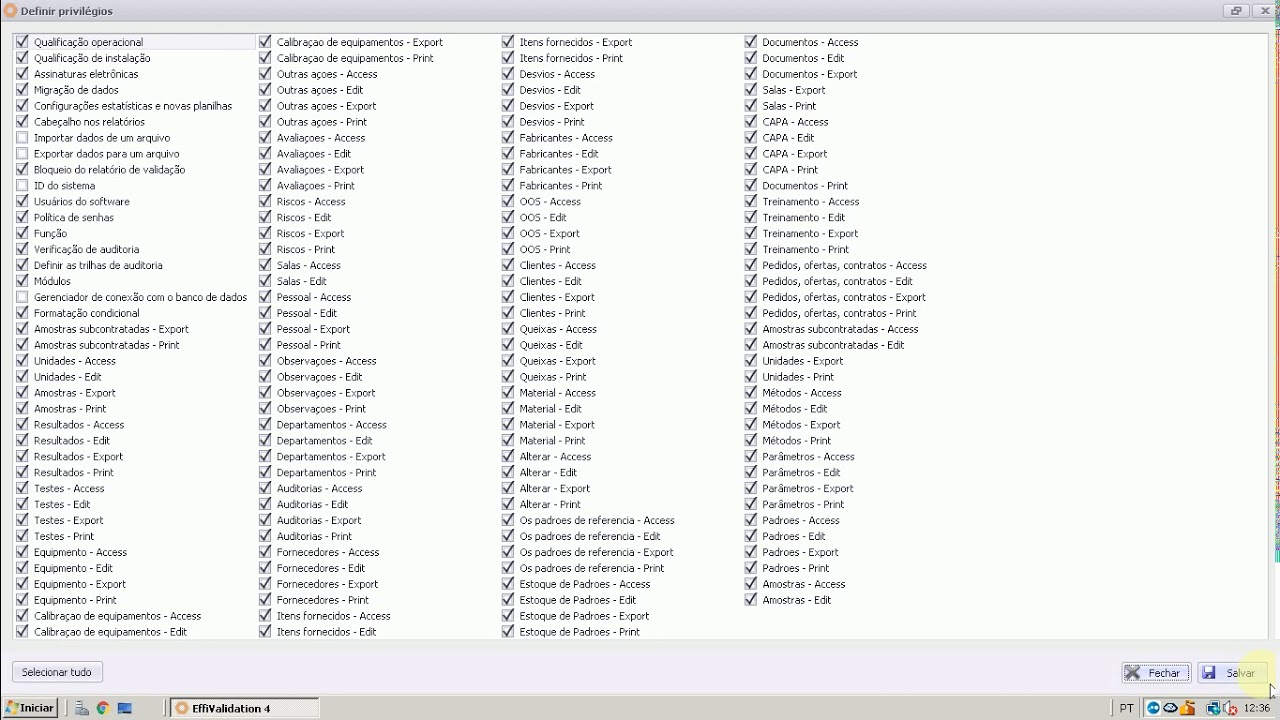Click the Salvar button
The image size is (1280, 720).
tap(1231, 673)
